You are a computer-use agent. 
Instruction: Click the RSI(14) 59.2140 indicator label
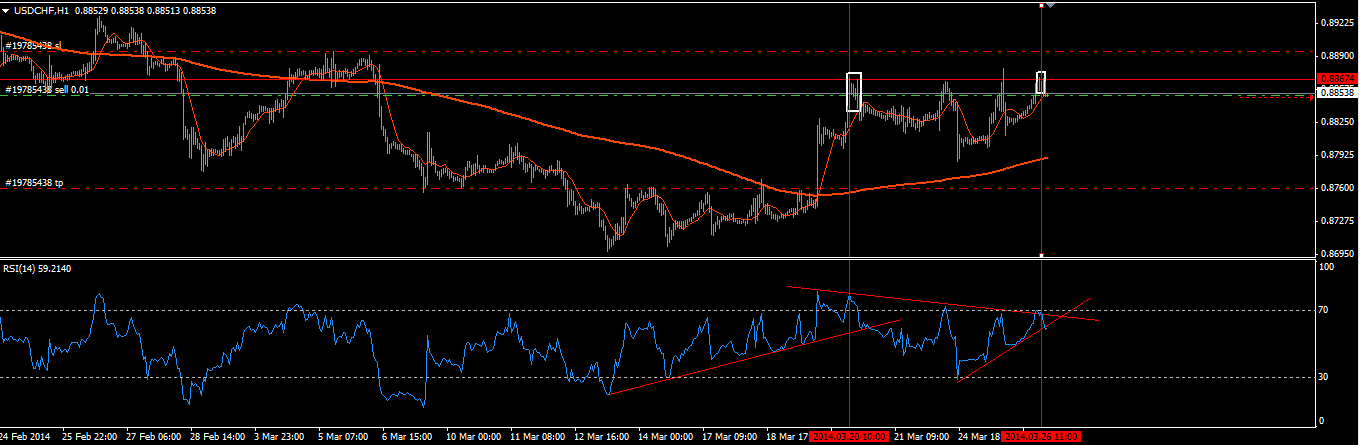(37, 268)
